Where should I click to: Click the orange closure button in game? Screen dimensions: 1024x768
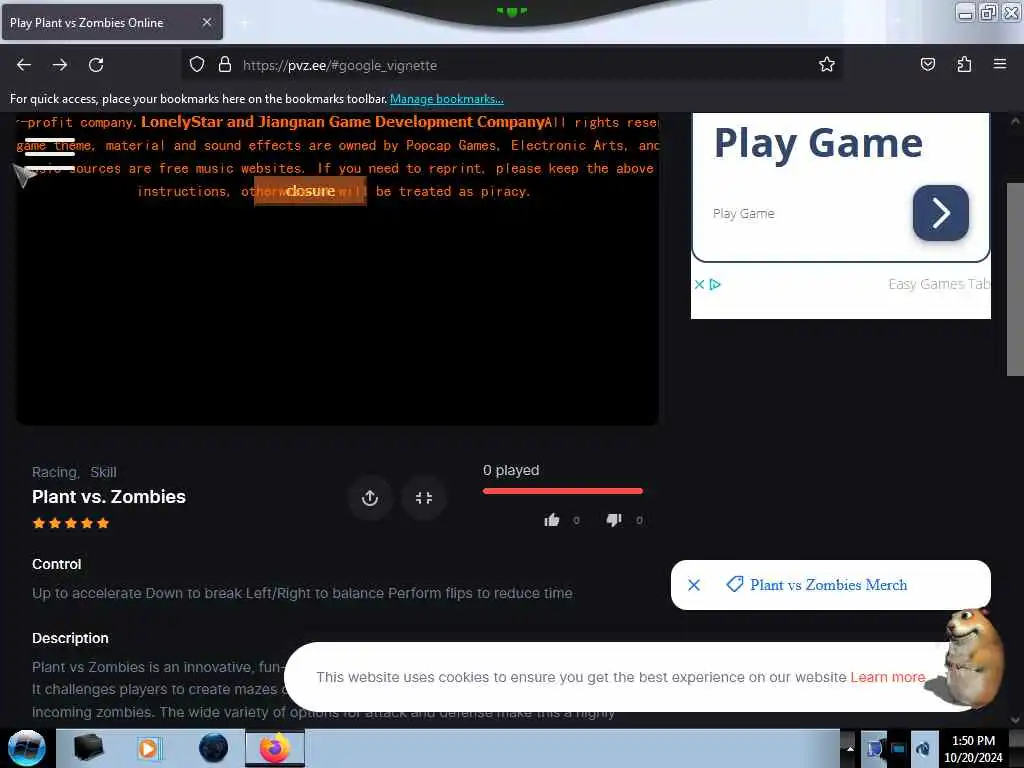[x=310, y=191]
